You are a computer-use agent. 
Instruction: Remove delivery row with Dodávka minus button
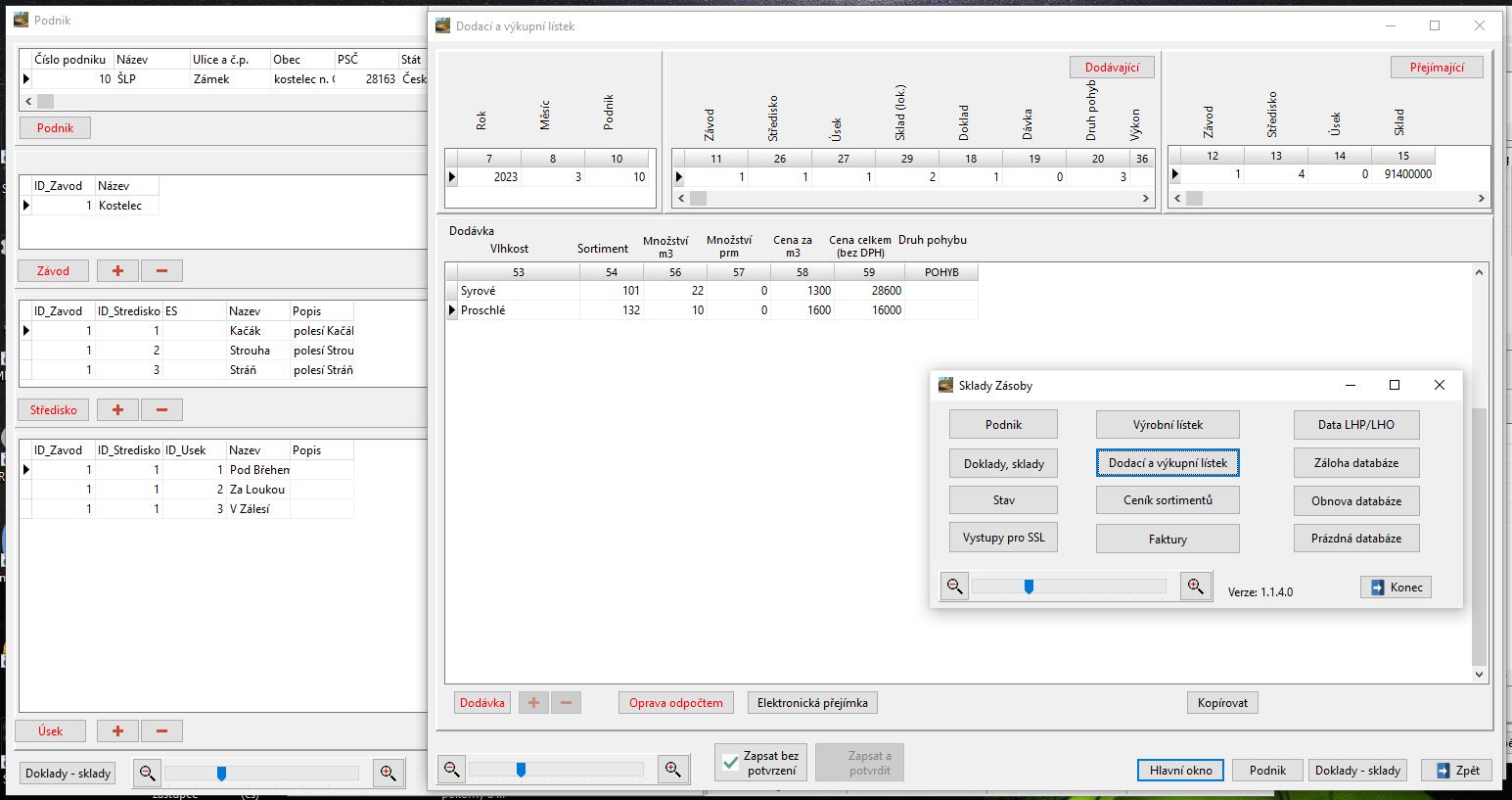pos(566,703)
